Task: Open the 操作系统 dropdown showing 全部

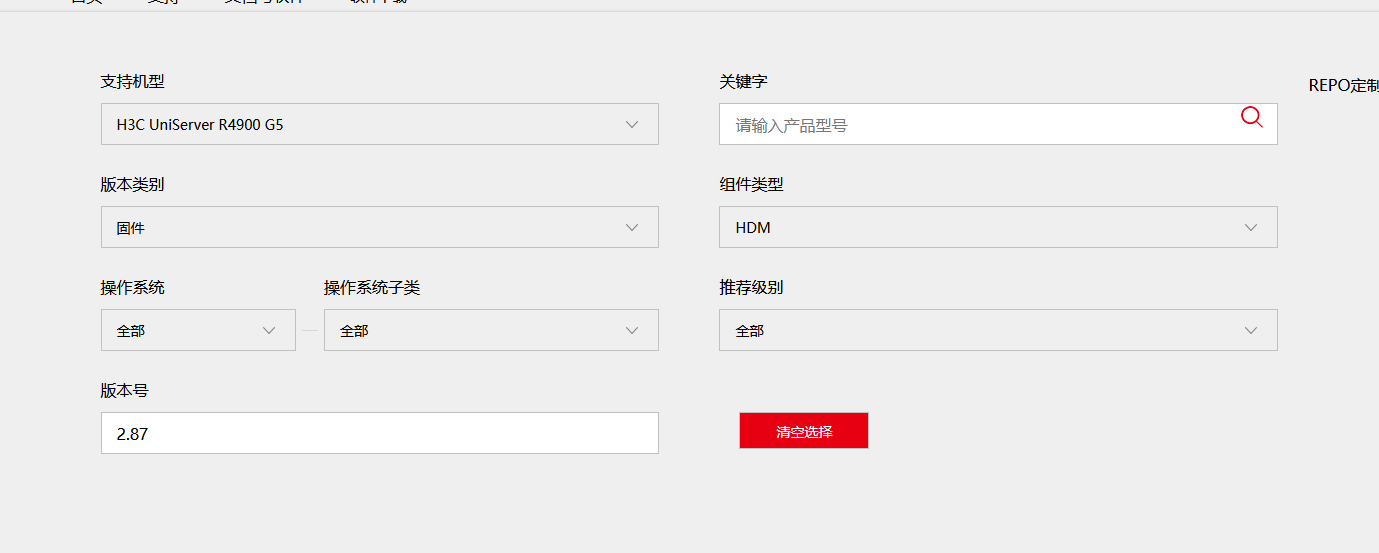Action: [x=197, y=331]
